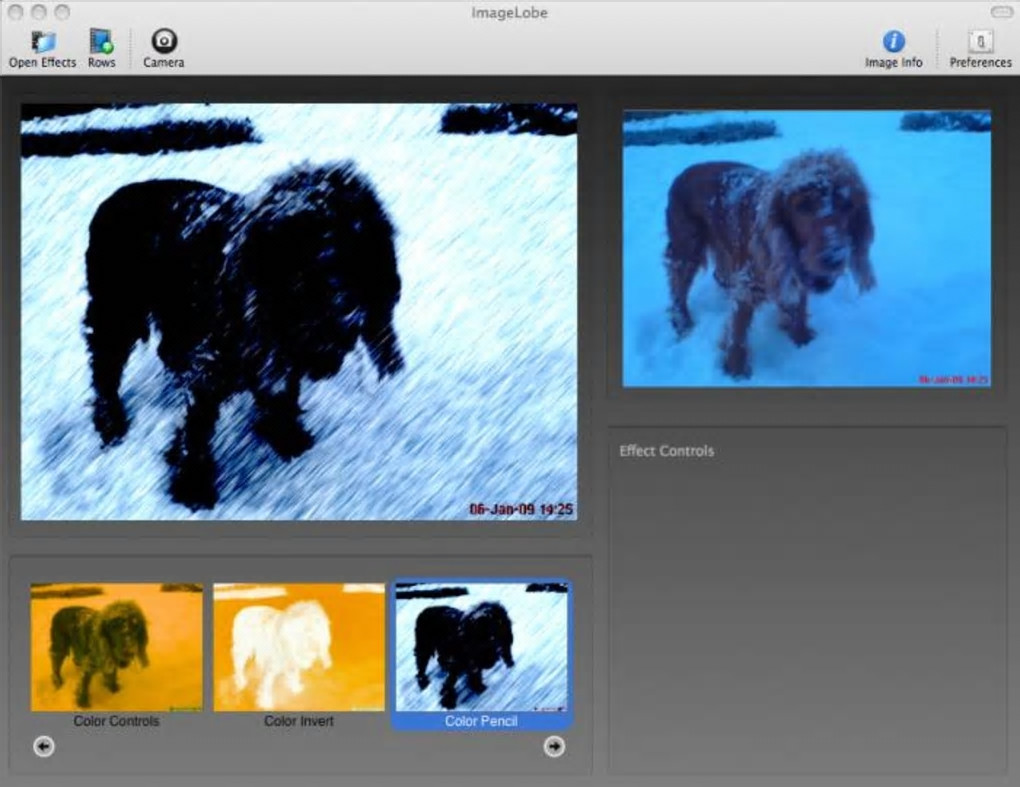Screen dimensions: 1020x787
Task: Go to next effects with right arrow
Action: 554,746
